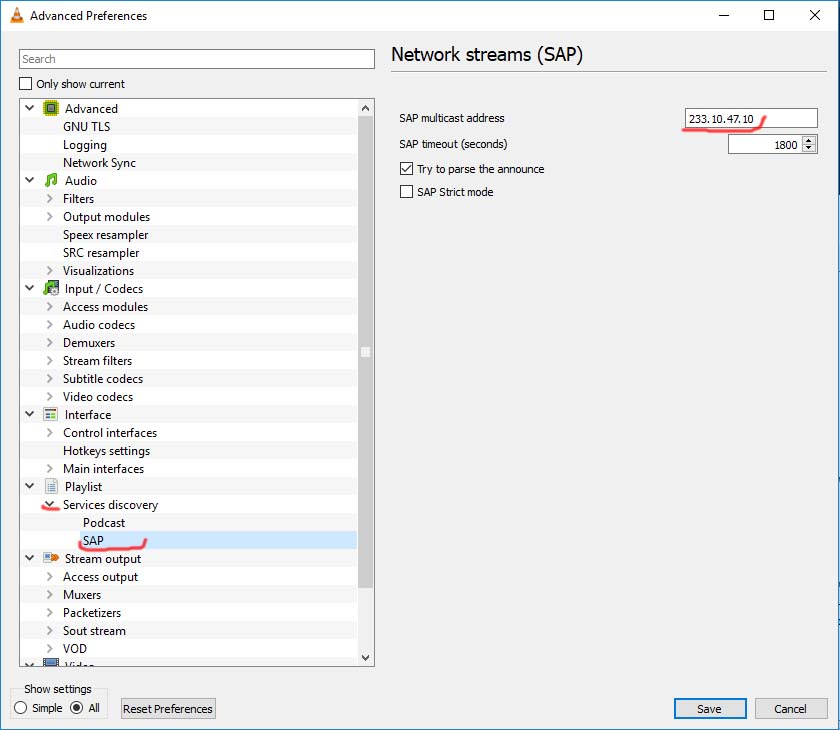Click the SAP multicast address field
840x730 pixels.
pyautogui.click(x=751, y=118)
